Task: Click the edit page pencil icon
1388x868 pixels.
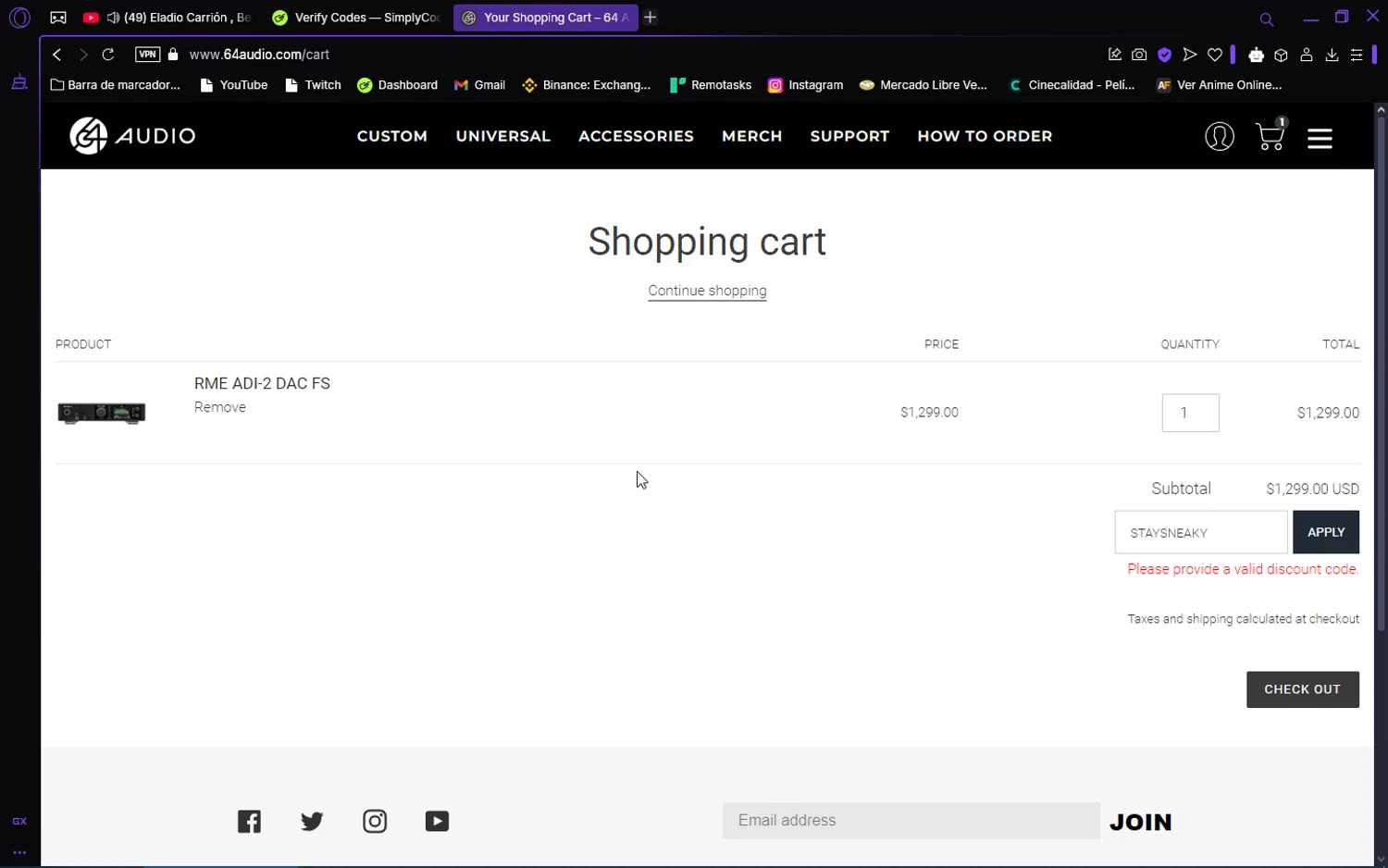Action: click(1114, 55)
